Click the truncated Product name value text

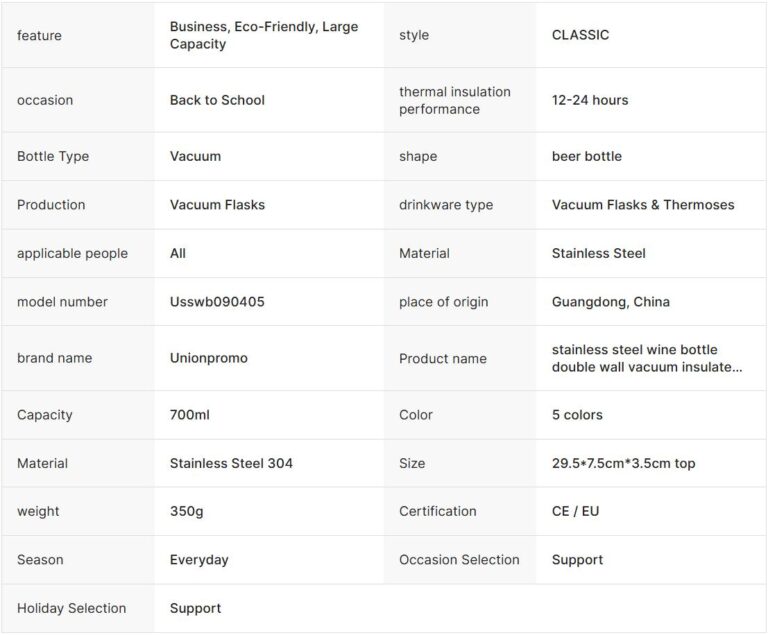coord(647,358)
